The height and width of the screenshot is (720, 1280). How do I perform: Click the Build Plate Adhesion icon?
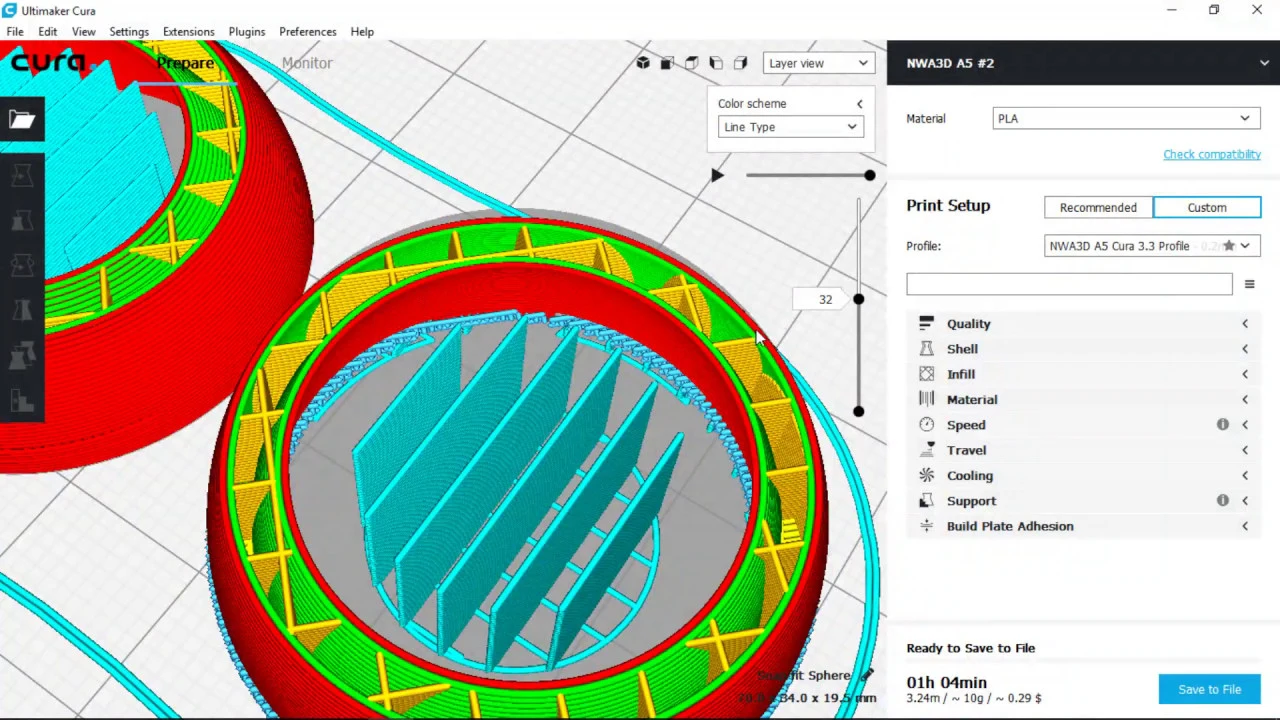(926, 526)
